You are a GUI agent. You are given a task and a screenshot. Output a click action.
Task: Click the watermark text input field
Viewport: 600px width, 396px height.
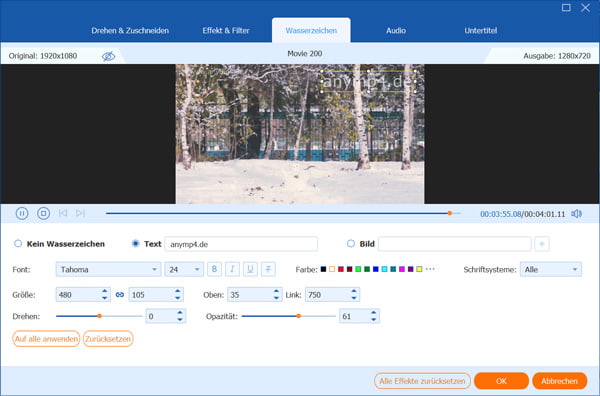coord(241,244)
